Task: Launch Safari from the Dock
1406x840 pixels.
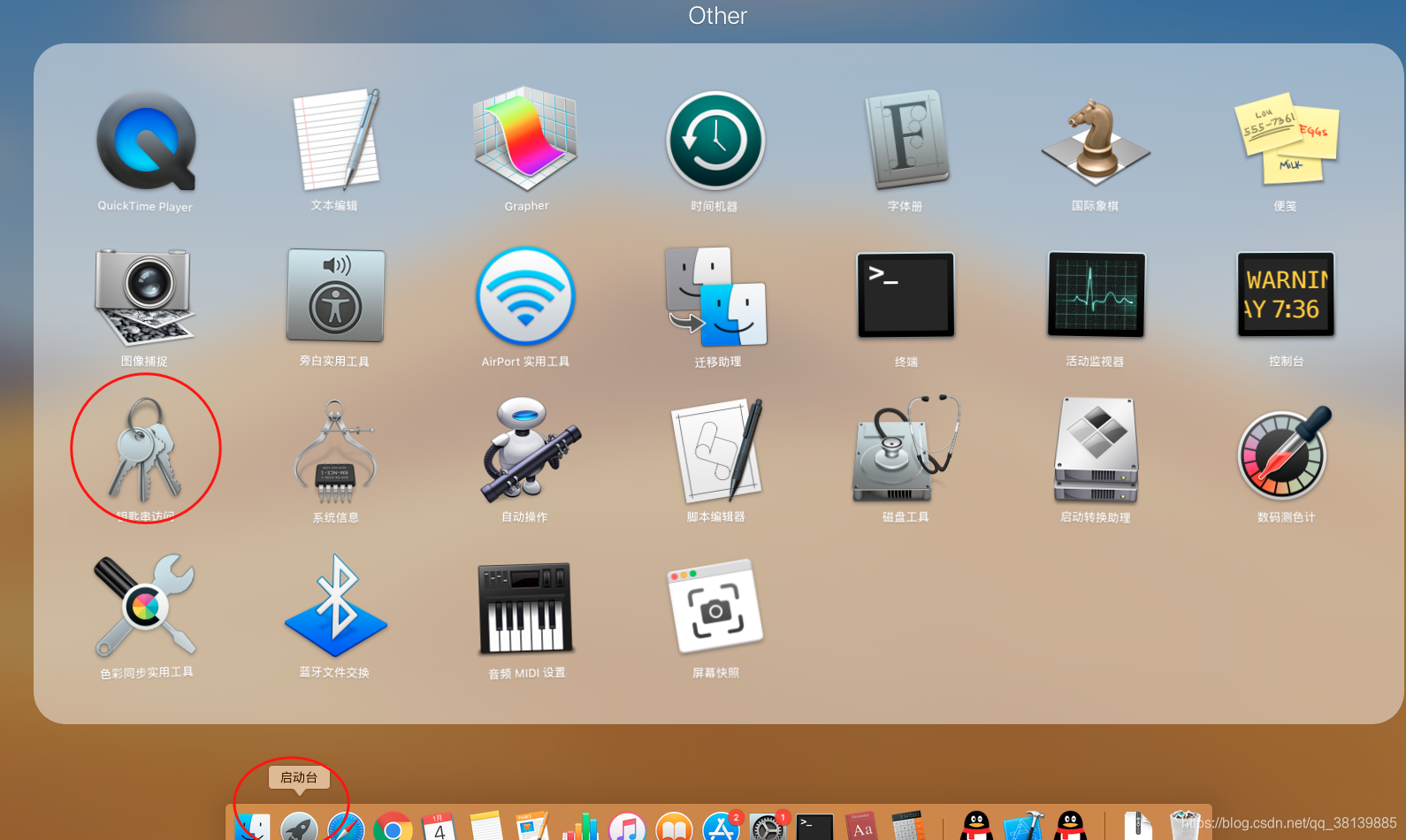Action: pyautogui.click(x=346, y=827)
